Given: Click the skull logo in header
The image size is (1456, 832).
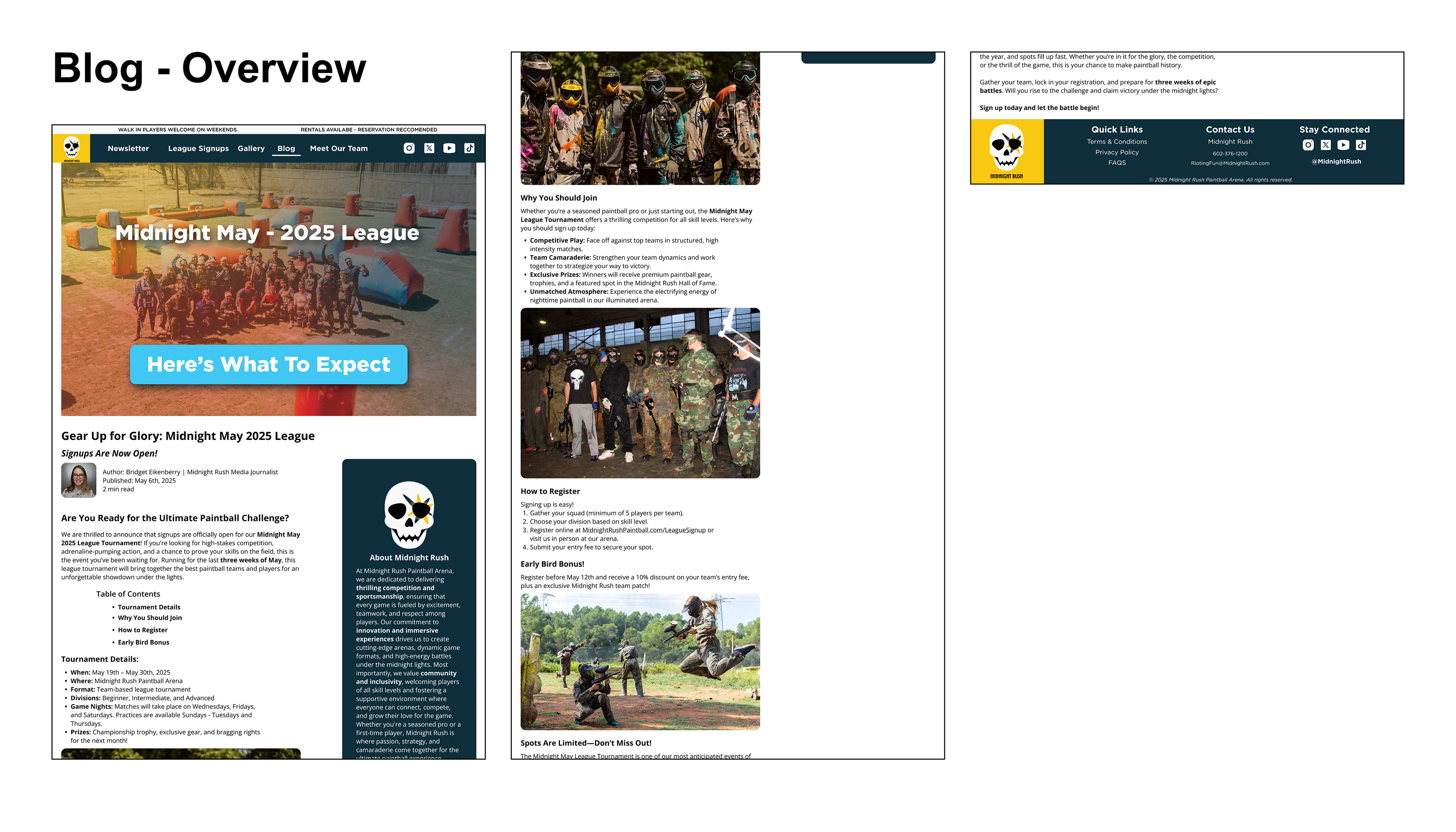Looking at the screenshot, I should 71,148.
